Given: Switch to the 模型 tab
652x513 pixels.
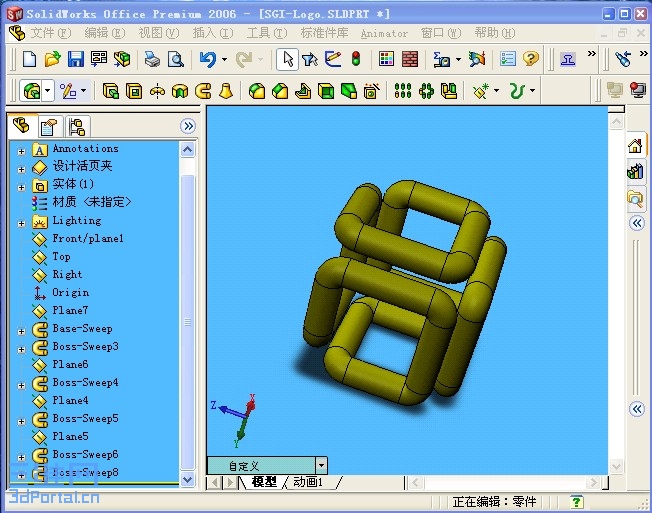Looking at the screenshot, I should pos(264,482).
